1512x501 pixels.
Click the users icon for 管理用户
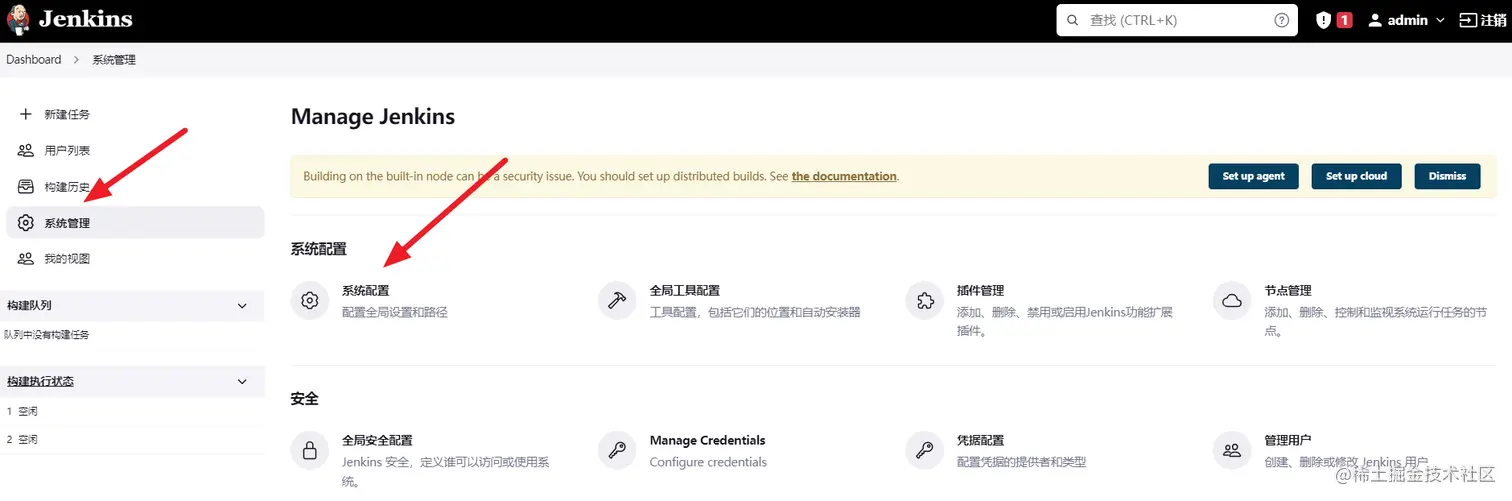pos(1231,450)
